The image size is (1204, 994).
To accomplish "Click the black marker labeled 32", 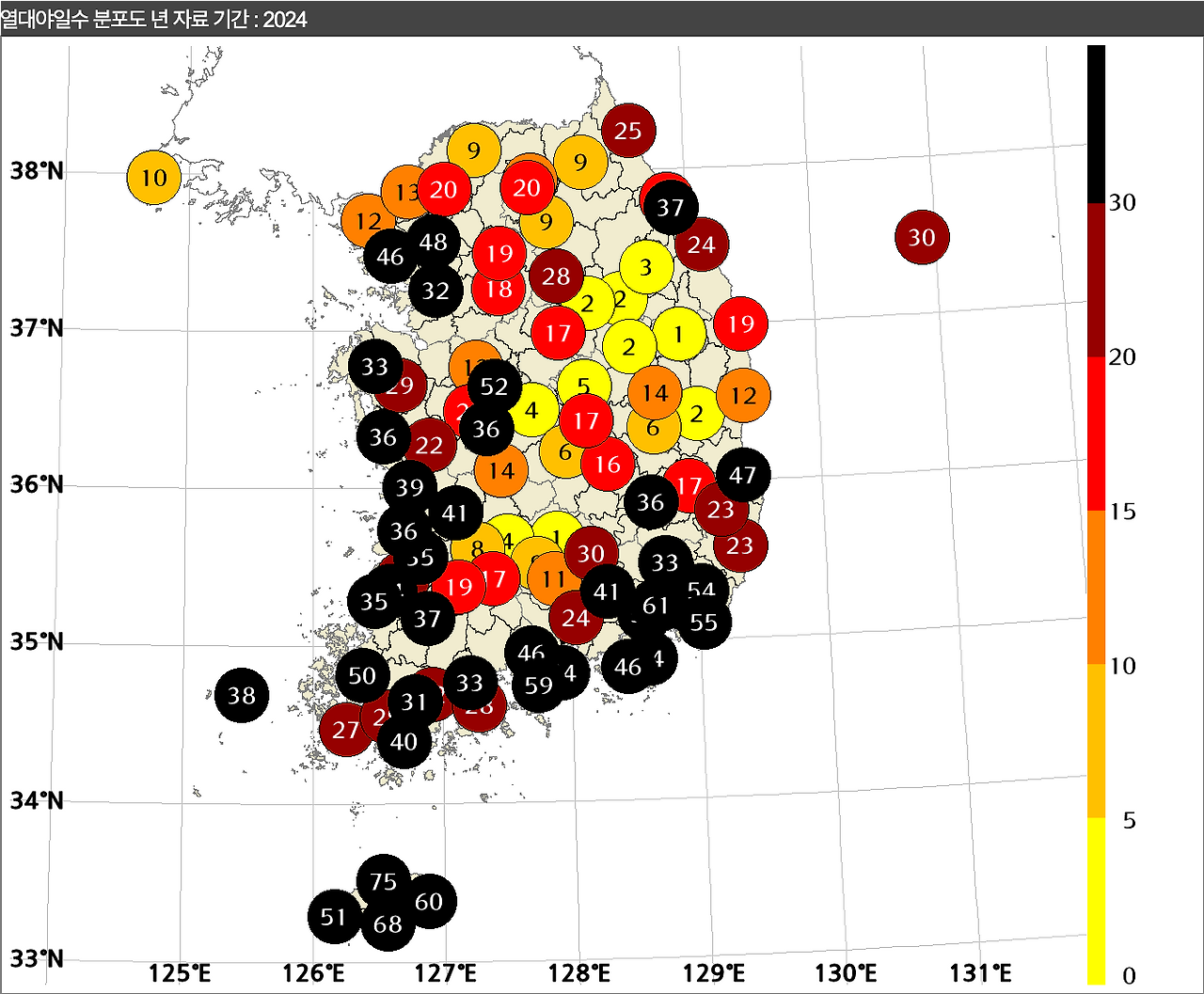I will coord(436,291).
